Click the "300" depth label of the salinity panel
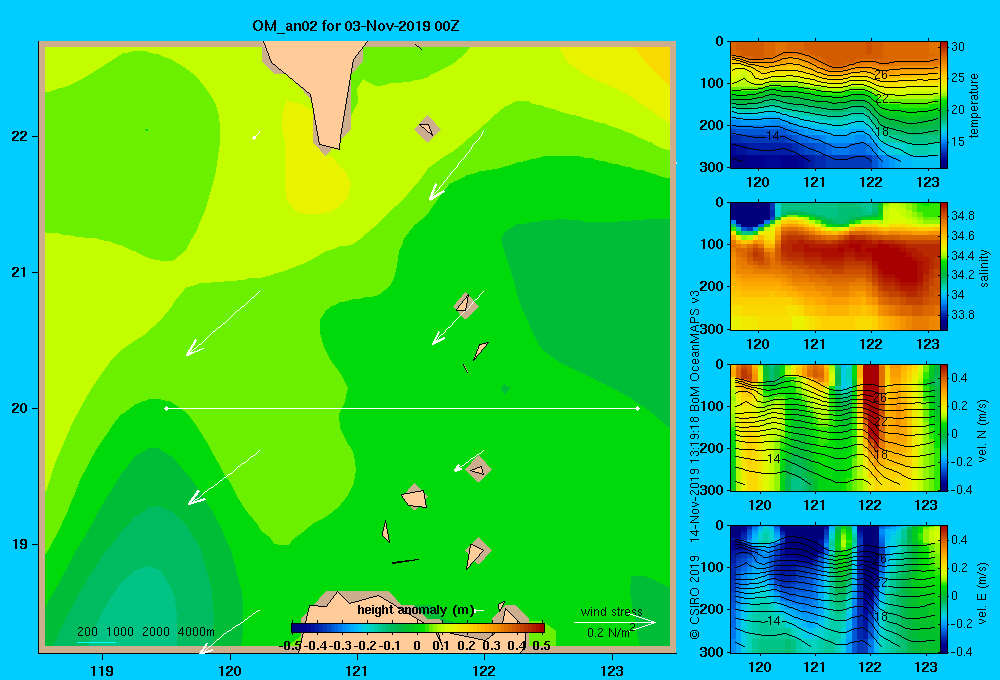Screen dimensions: 1000x680 tap(711, 329)
